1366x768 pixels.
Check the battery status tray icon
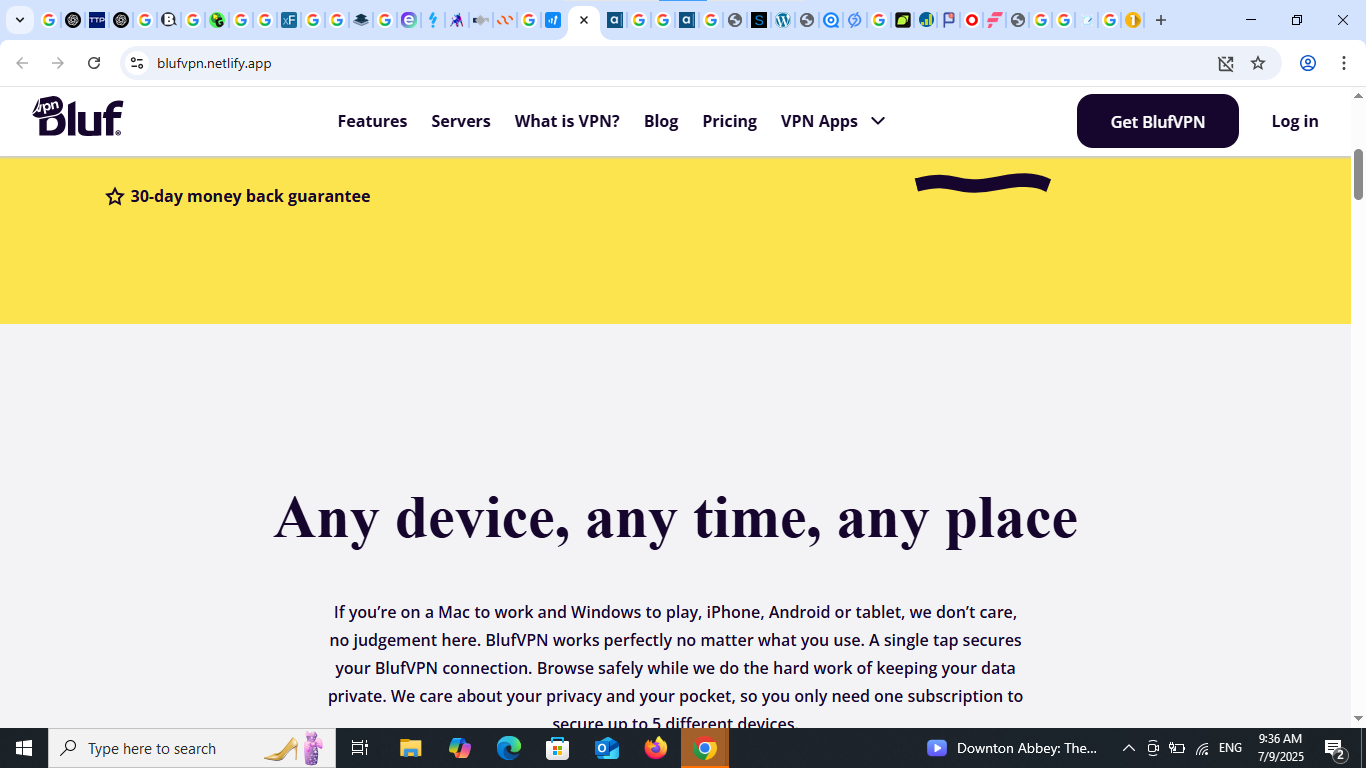1177,748
